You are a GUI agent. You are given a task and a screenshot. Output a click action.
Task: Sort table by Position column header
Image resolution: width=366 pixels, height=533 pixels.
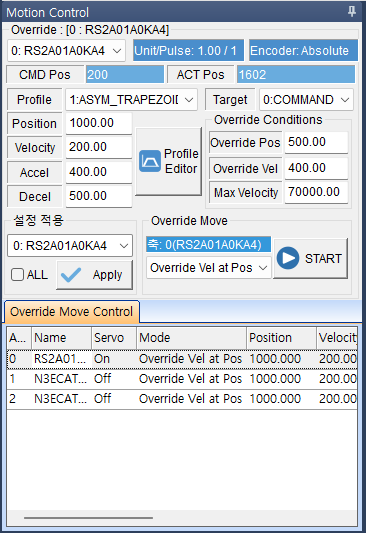click(281, 338)
